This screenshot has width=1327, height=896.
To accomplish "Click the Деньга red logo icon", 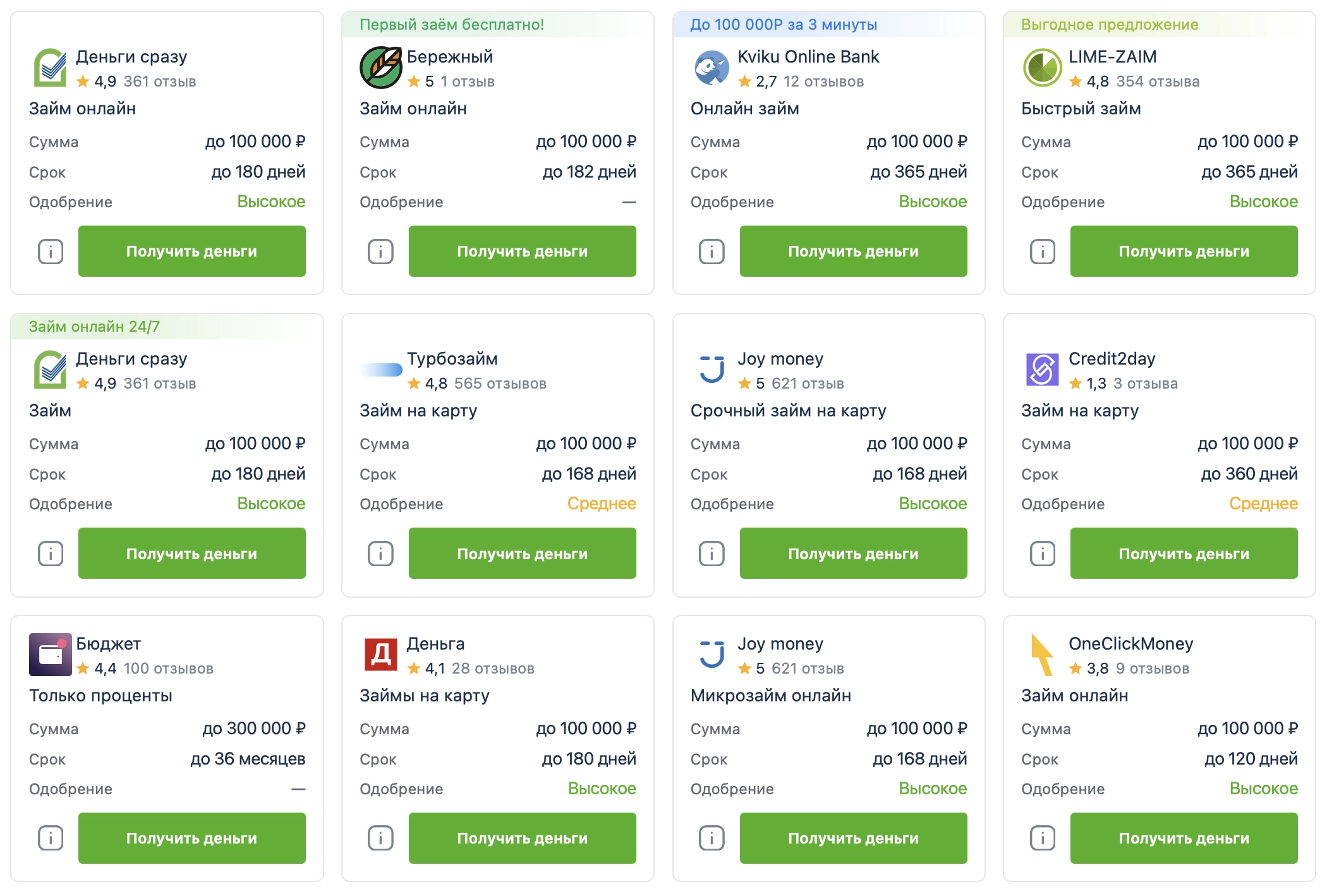I will pyautogui.click(x=381, y=655).
